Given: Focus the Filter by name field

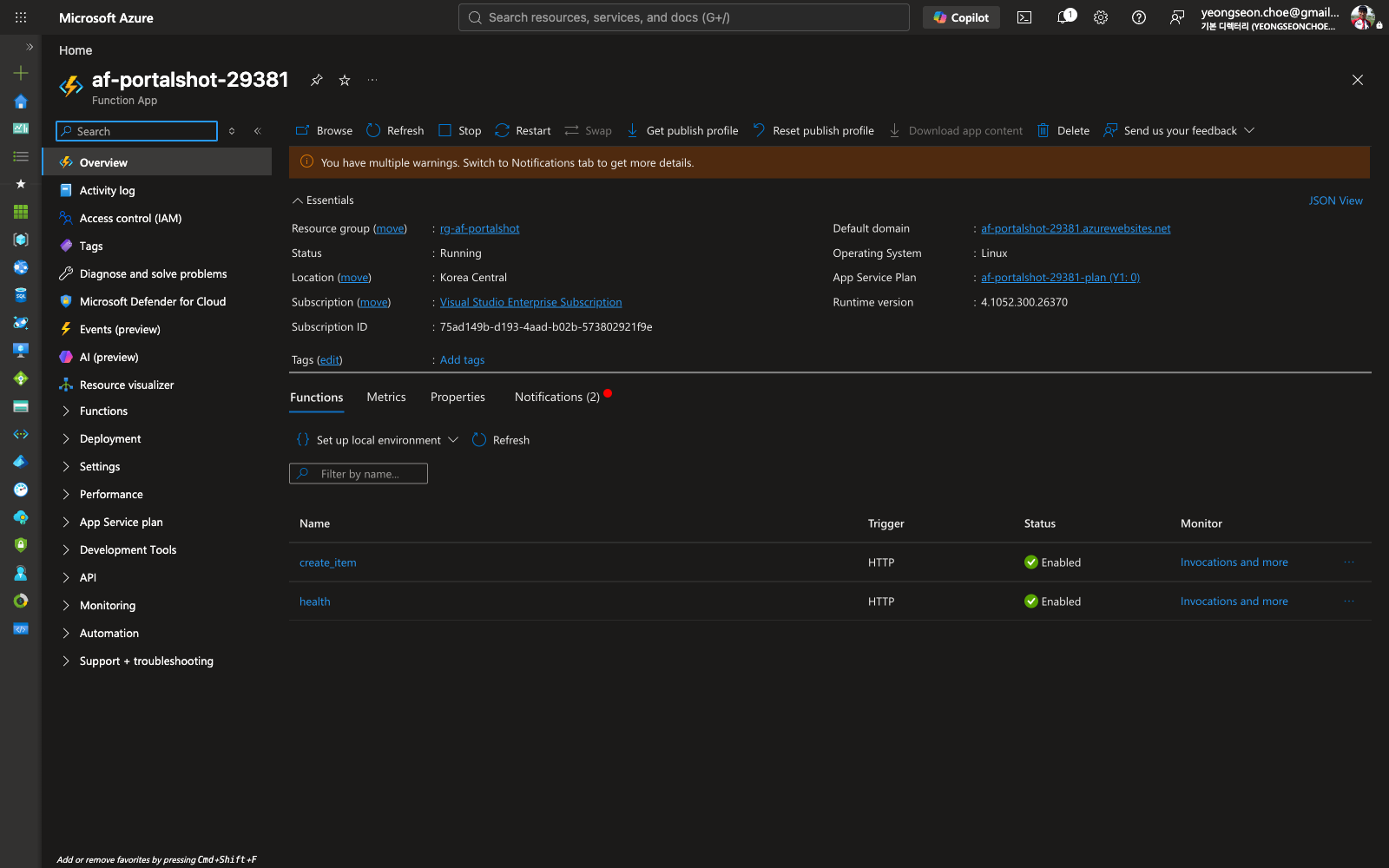Looking at the screenshot, I should [359, 474].
